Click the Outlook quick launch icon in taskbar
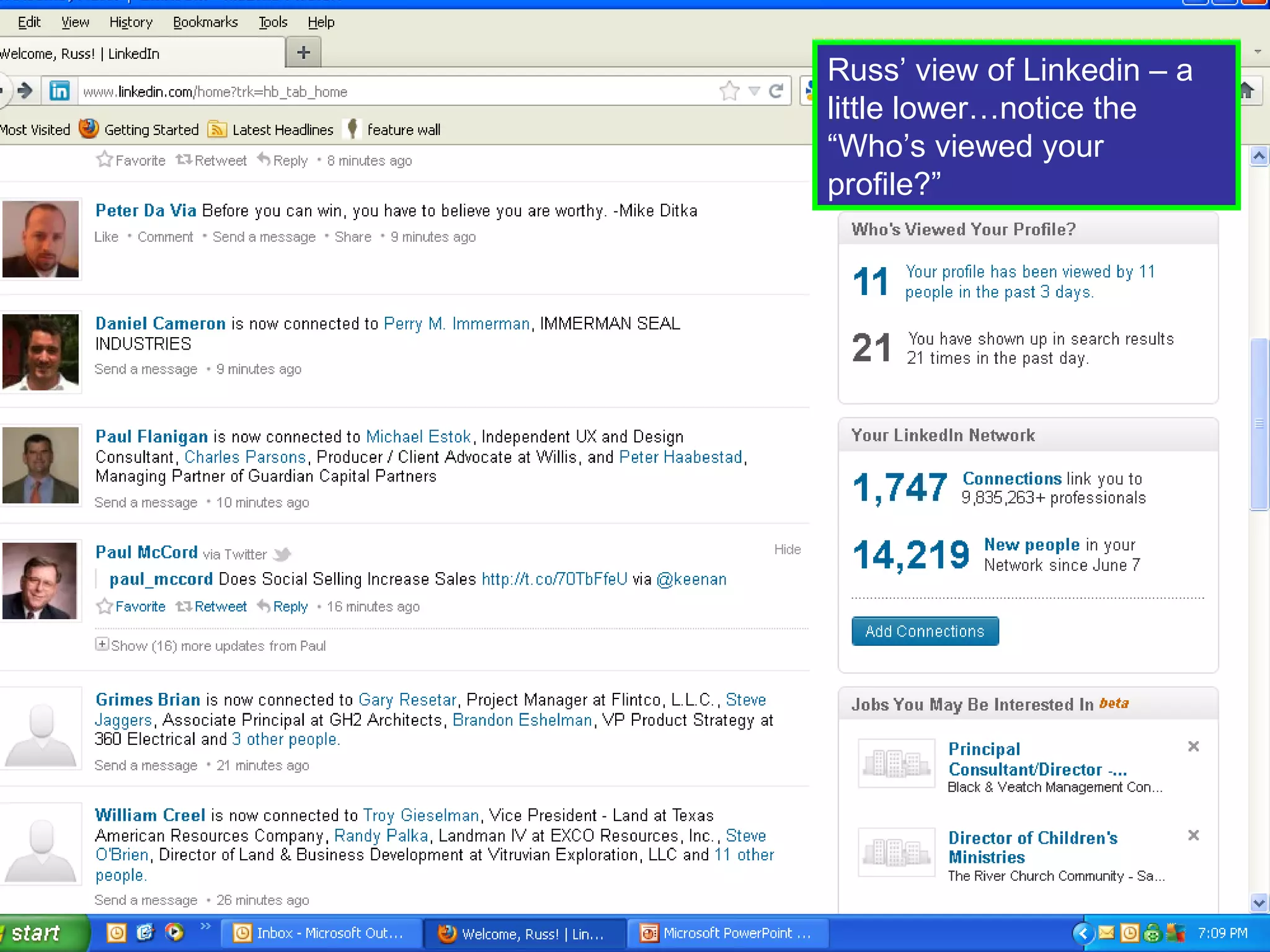The height and width of the screenshot is (952, 1270). click(x=117, y=932)
